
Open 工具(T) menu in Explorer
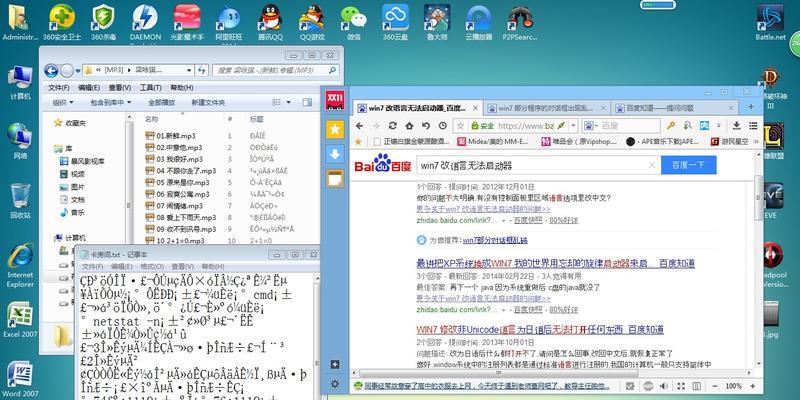(x=150, y=88)
